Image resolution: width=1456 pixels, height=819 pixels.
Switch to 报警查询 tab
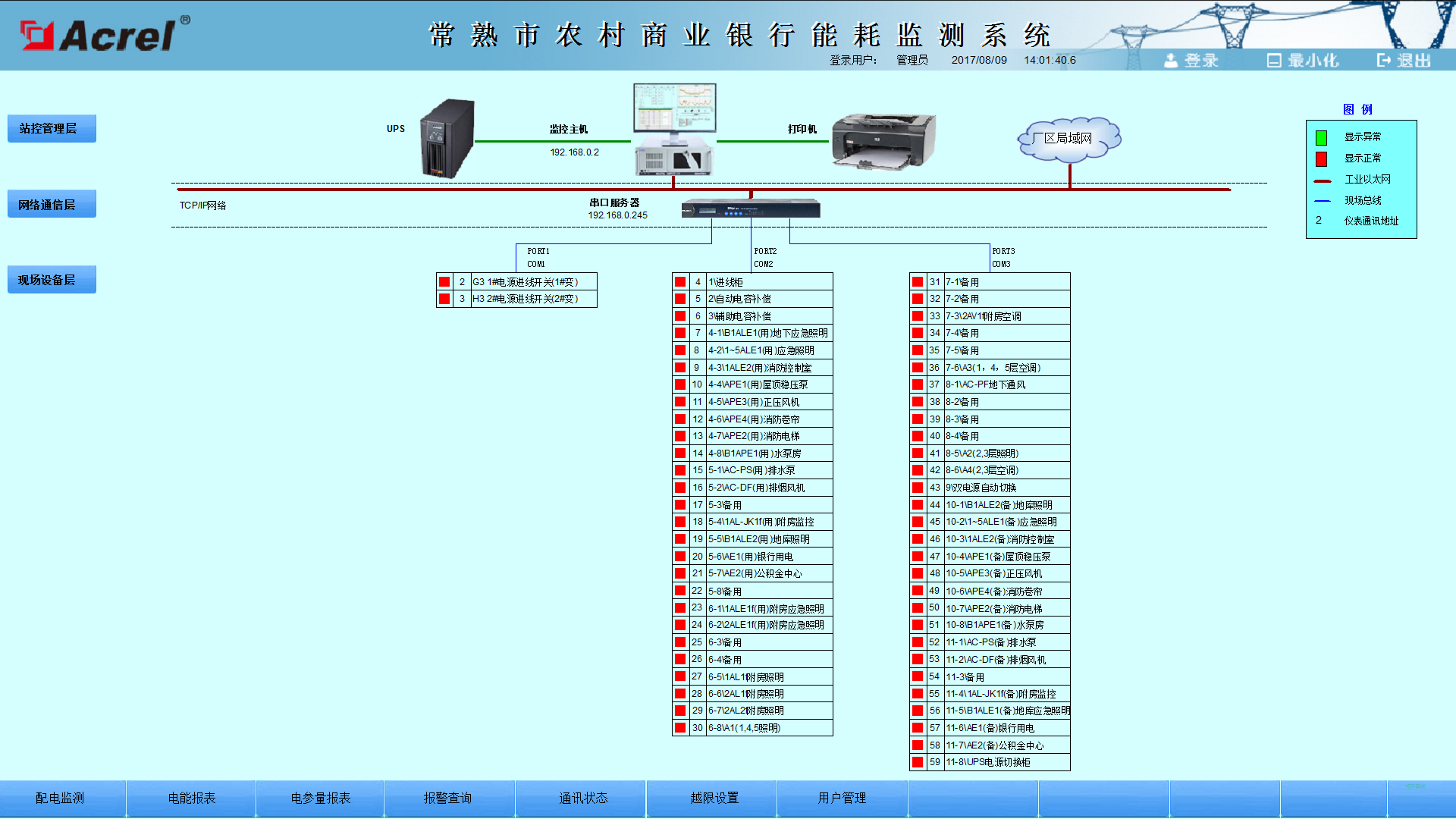(x=447, y=798)
